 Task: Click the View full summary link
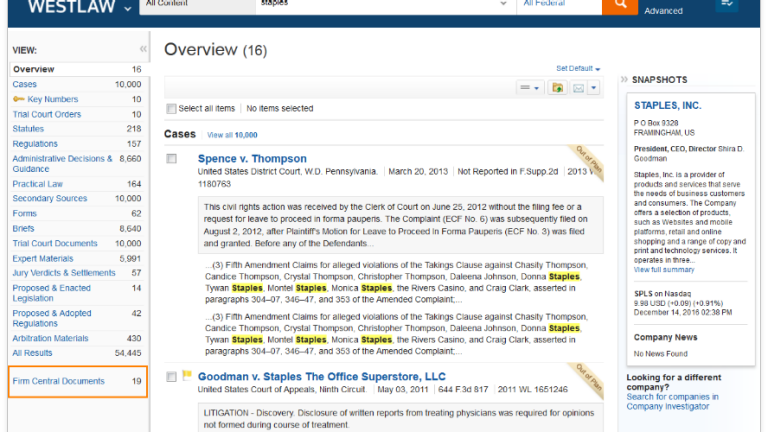coord(664,270)
